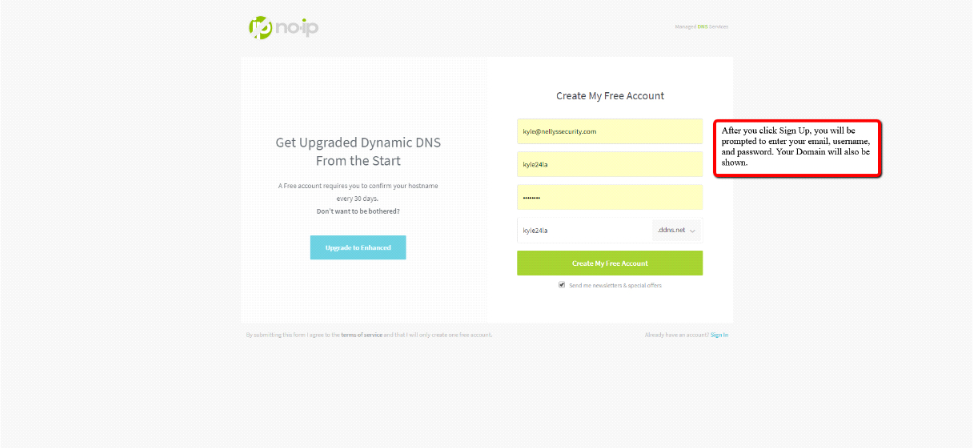Viewport: 974px width, 448px height.
Task: Click the email field containing kyle@nellyssecurity.com
Action: pyautogui.click(x=609, y=131)
